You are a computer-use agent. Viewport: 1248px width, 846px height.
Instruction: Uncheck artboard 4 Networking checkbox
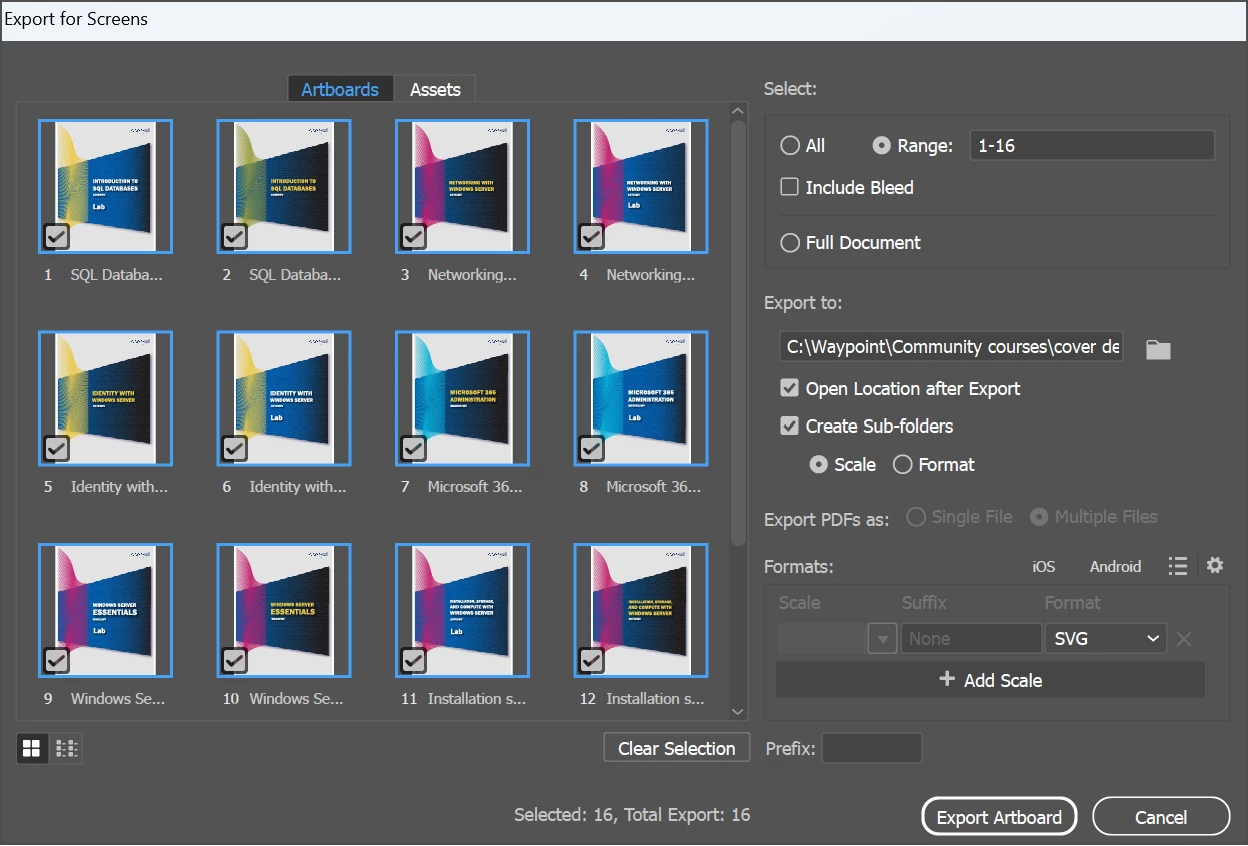pyautogui.click(x=592, y=237)
